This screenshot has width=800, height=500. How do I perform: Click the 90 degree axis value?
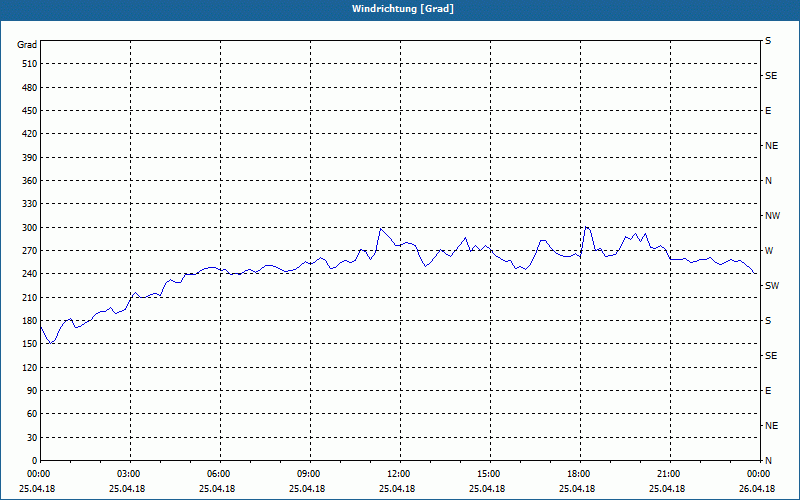tap(32, 390)
